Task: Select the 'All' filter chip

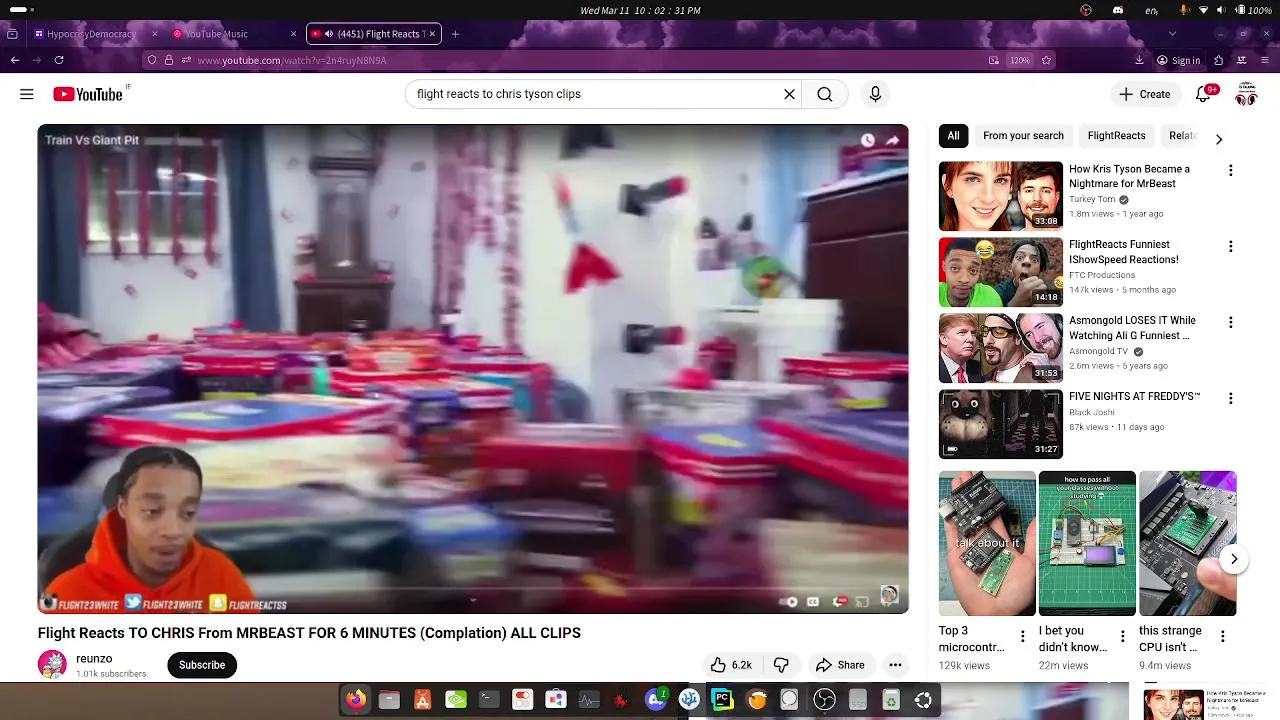Action: point(953,136)
